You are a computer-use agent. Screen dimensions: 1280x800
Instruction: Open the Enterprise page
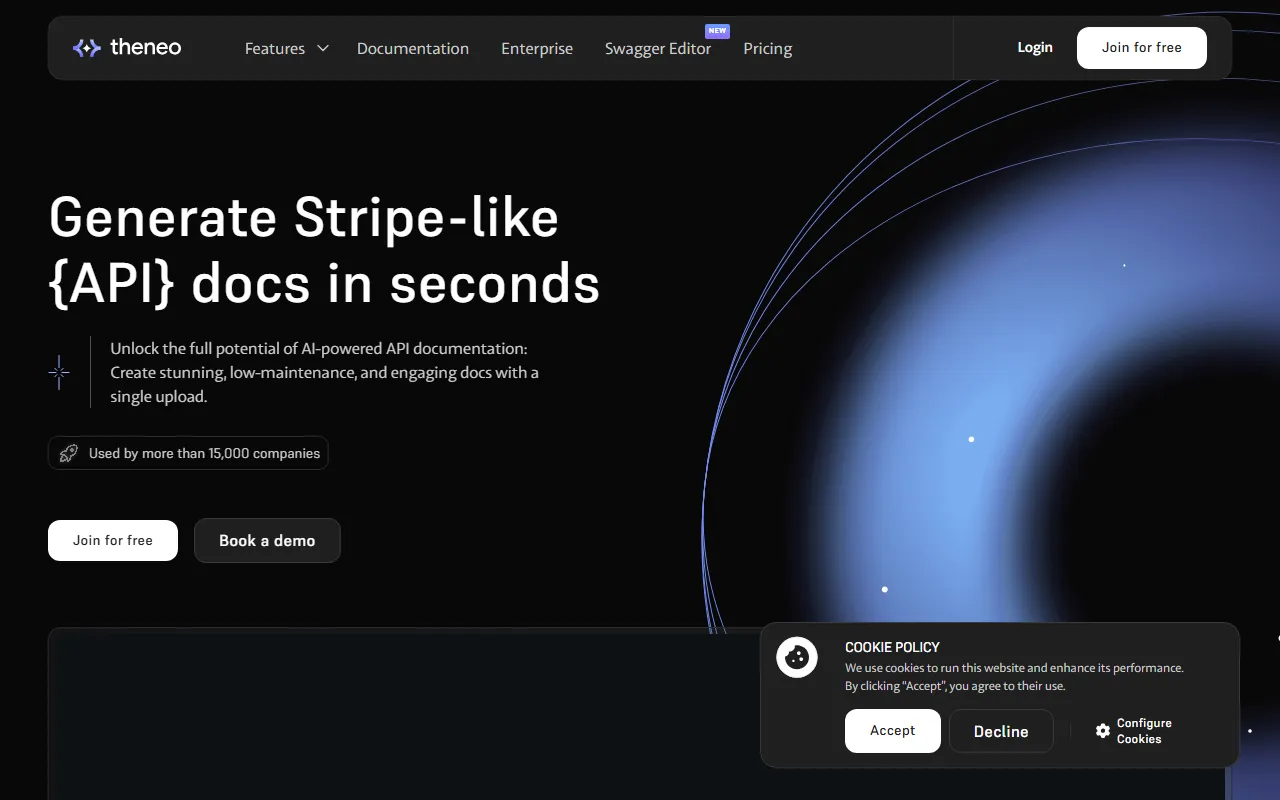coord(537,48)
